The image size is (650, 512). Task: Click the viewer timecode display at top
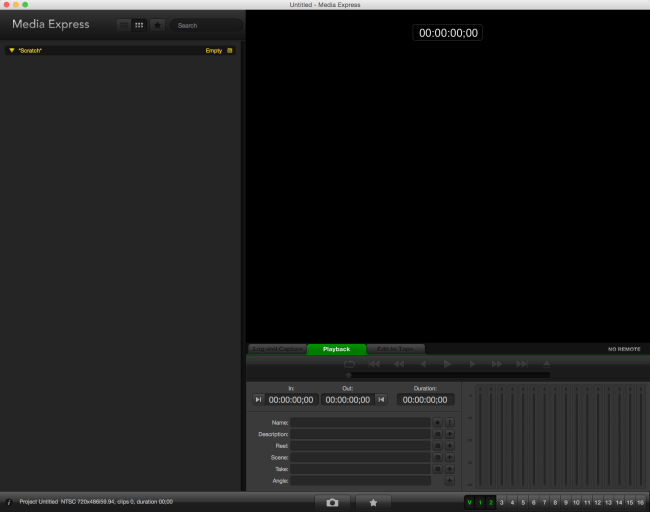(x=448, y=33)
